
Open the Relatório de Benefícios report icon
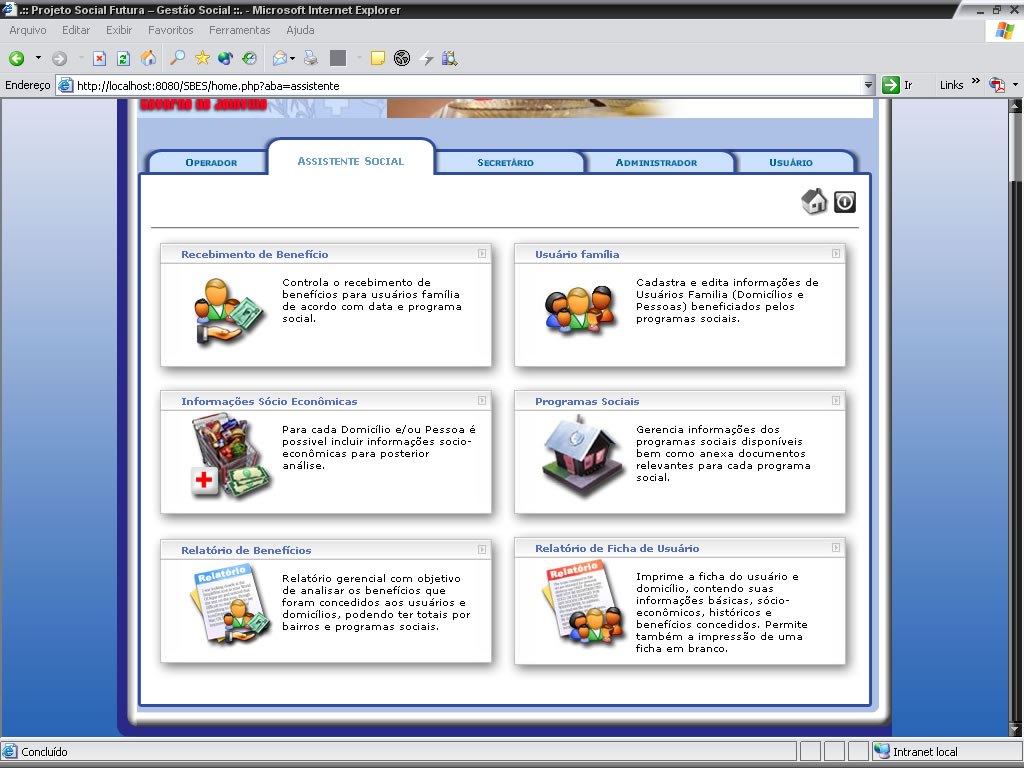(x=230, y=602)
